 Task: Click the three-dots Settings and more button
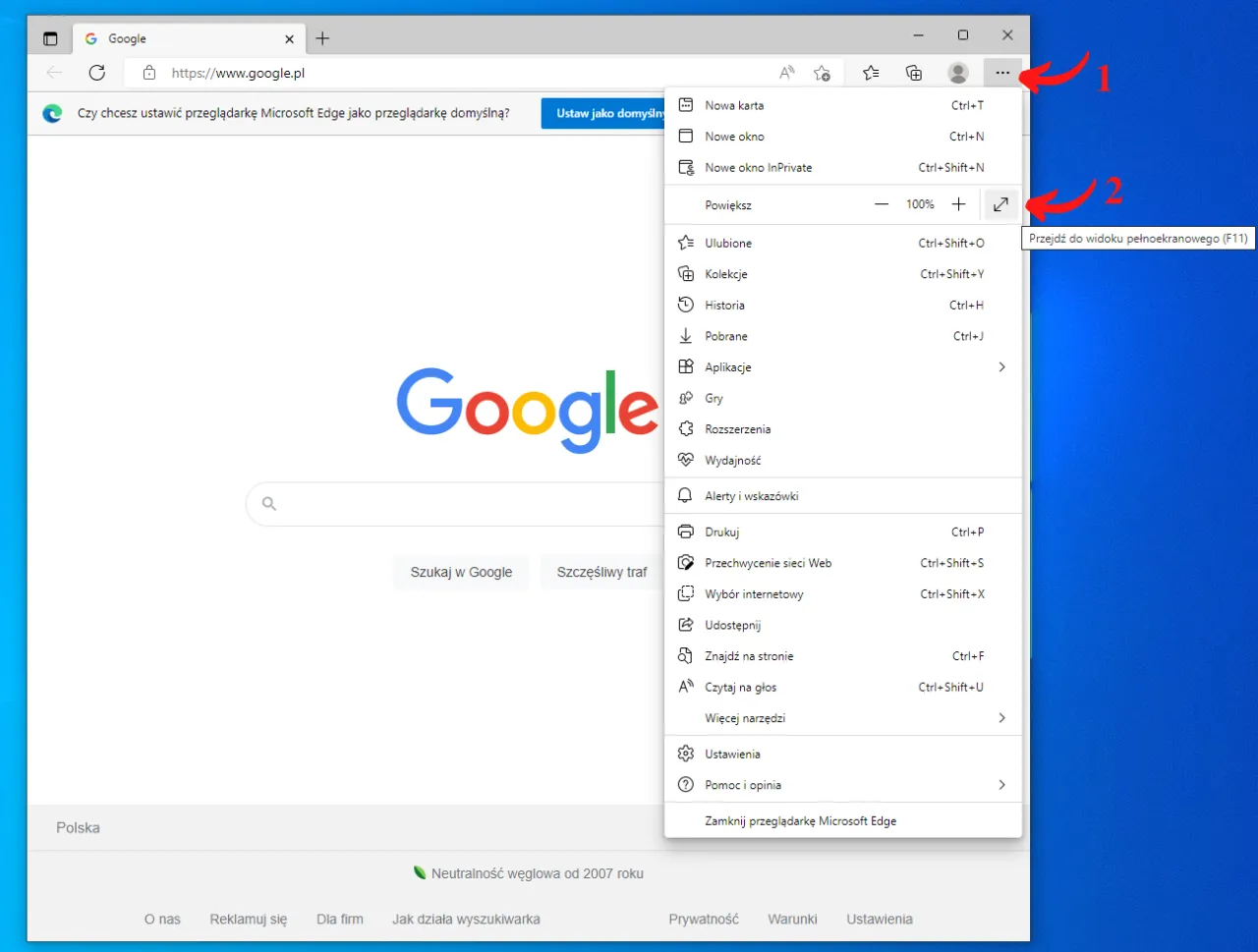(x=1001, y=73)
